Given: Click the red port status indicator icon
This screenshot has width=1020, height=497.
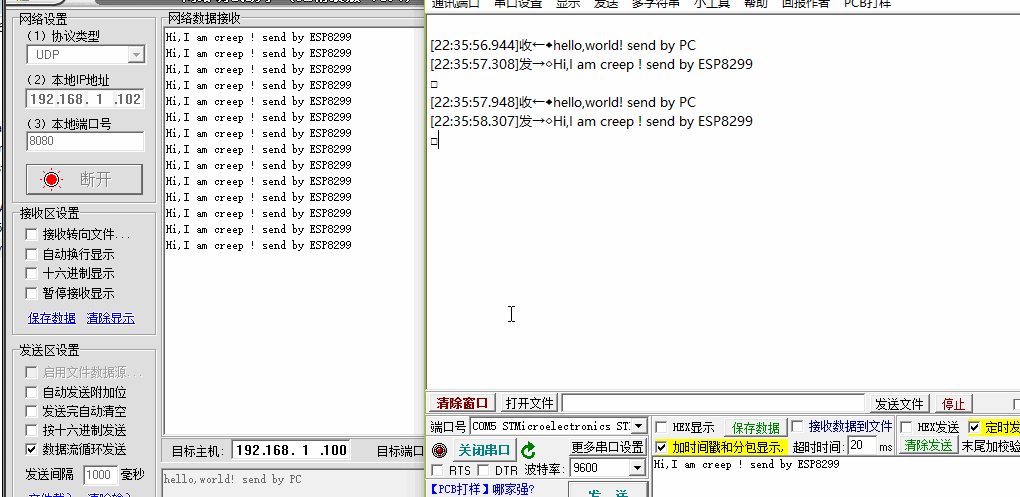Looking at the screenshot, I should [440, 450].
